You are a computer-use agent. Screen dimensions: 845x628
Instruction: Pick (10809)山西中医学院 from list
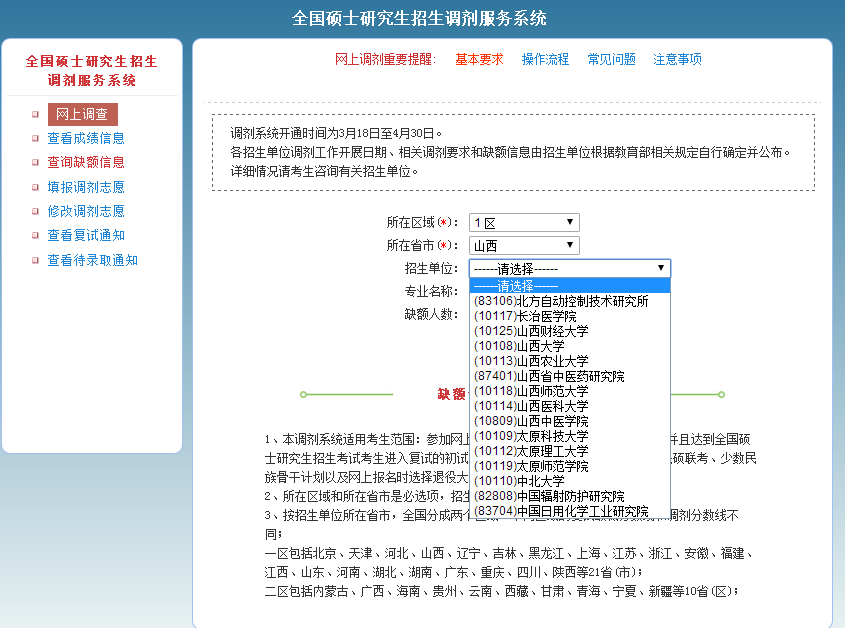pyautogui.click(x=570, y=422)
